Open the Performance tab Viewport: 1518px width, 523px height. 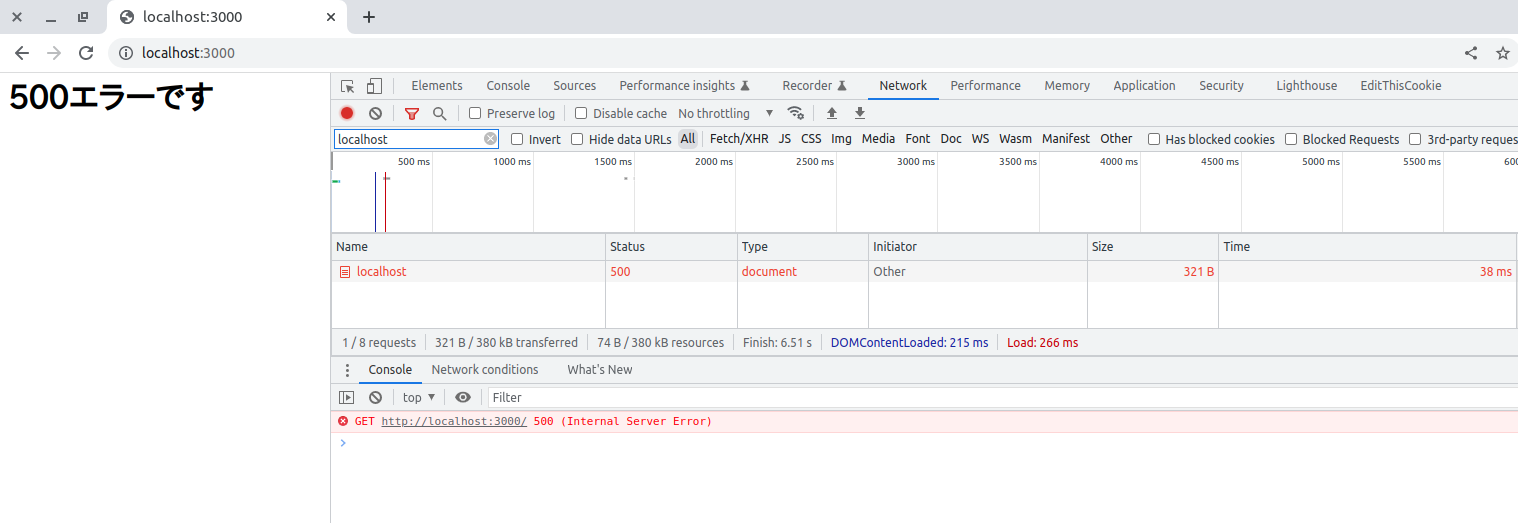[x=985, y=86]
